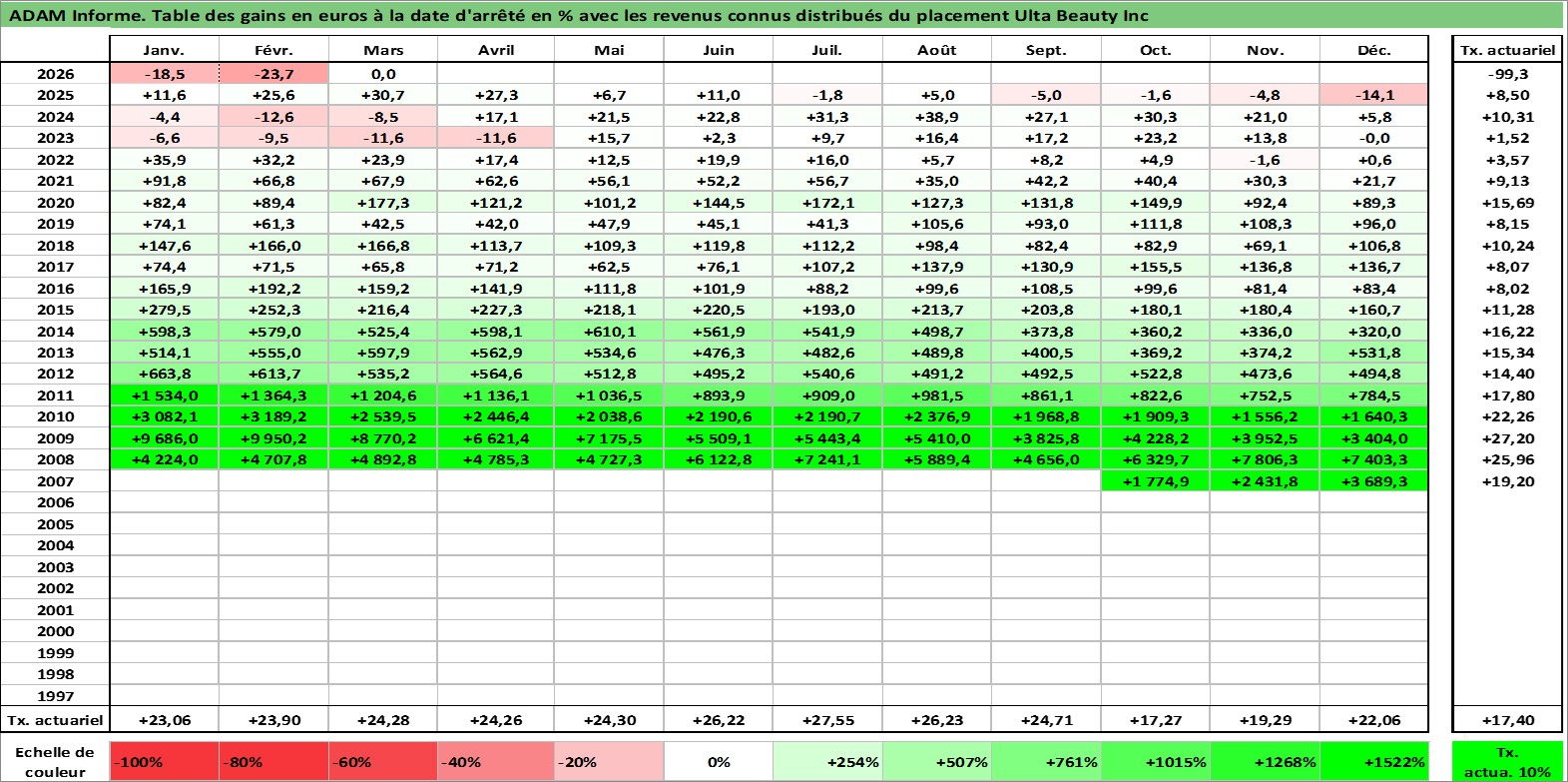Click the +23,06 January actuarial rate
The image size is (1568, 782).
[x=164, y=720]
